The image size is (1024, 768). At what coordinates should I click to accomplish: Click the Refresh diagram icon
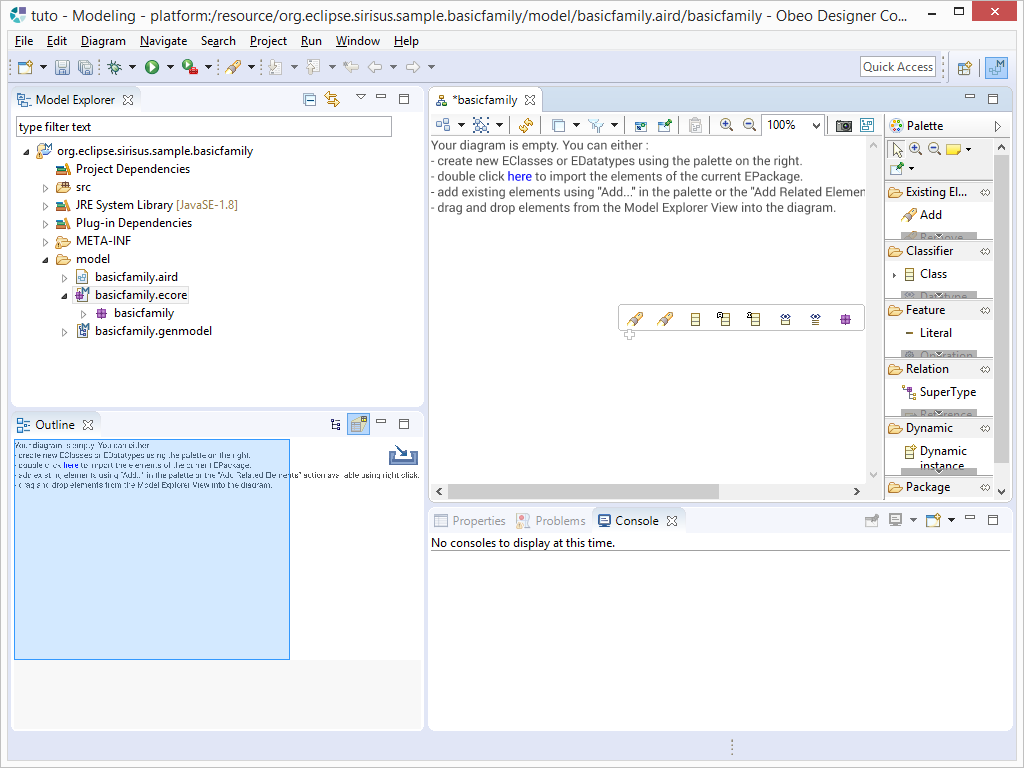click(526, 125)
